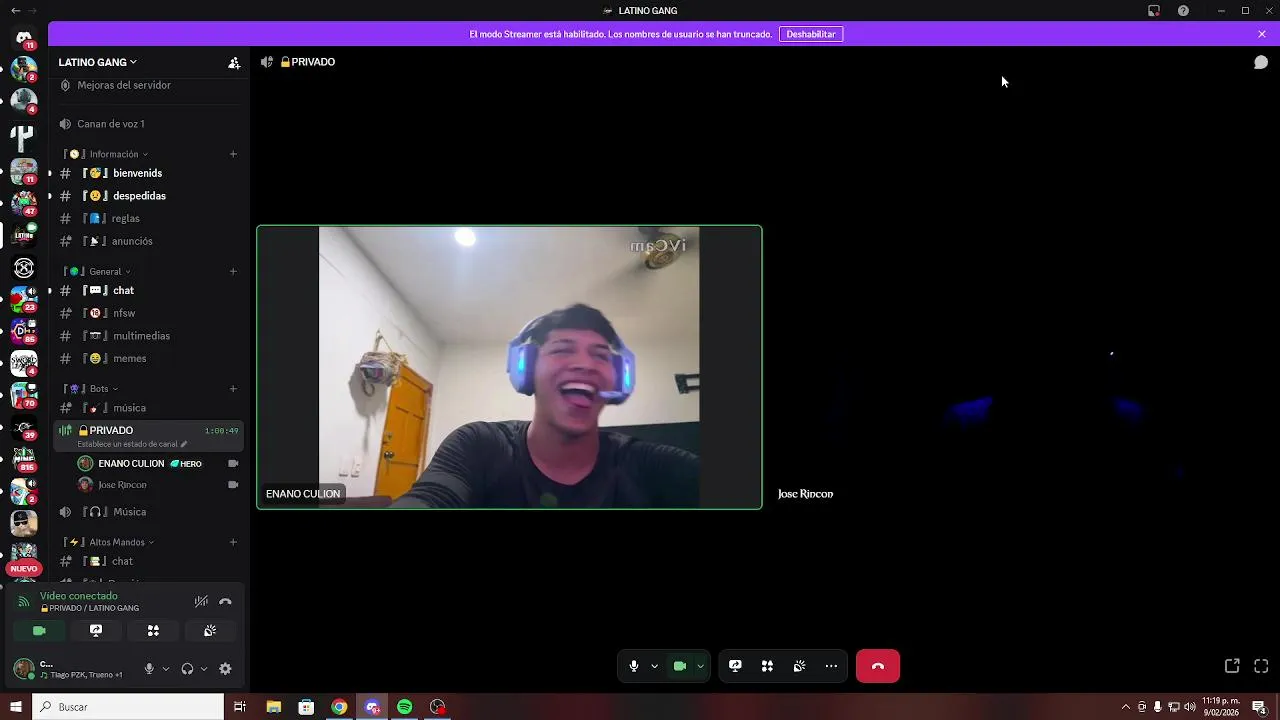The image size is (1280, 720).
Task: Select ENANO CULION in PRIVADO channel list
Action: tap(157, 464)
